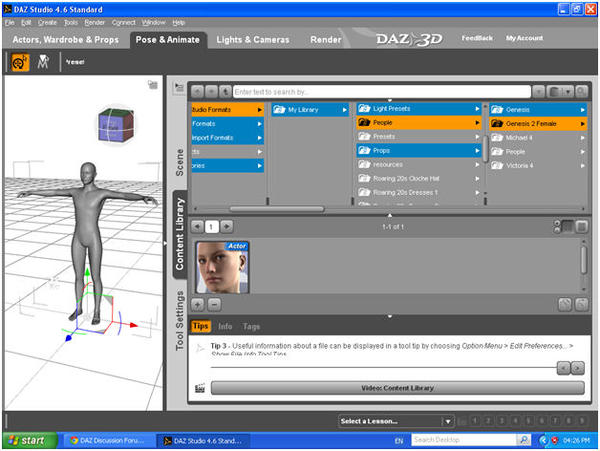The image size is (600, 451).
Task: Click the DAZ 3D logo
Action: (409, 39)
